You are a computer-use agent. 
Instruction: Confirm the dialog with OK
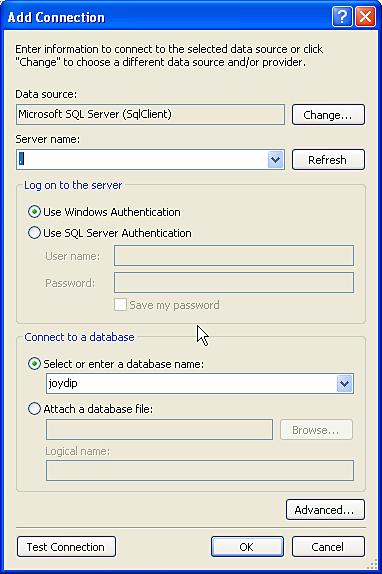pos(247,547)
